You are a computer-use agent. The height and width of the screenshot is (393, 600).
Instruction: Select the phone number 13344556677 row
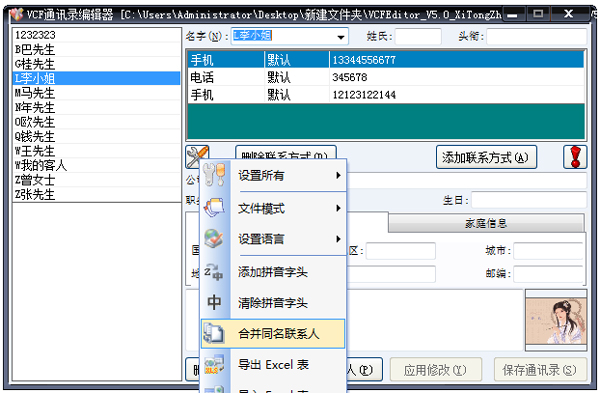(x=386, y=60)
